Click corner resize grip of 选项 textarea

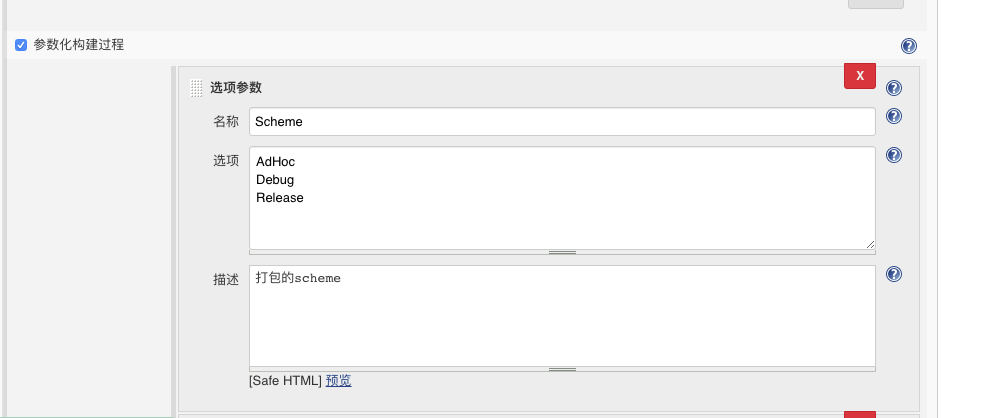871,245
